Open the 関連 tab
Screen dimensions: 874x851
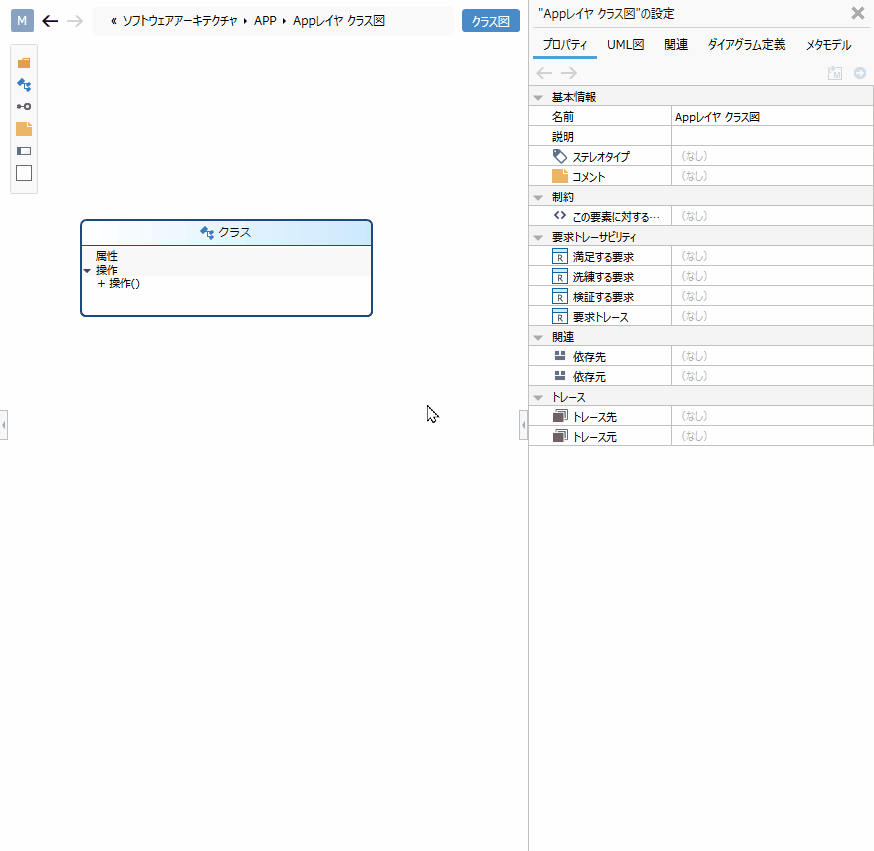pyautogui.click(x=676, y=45)
